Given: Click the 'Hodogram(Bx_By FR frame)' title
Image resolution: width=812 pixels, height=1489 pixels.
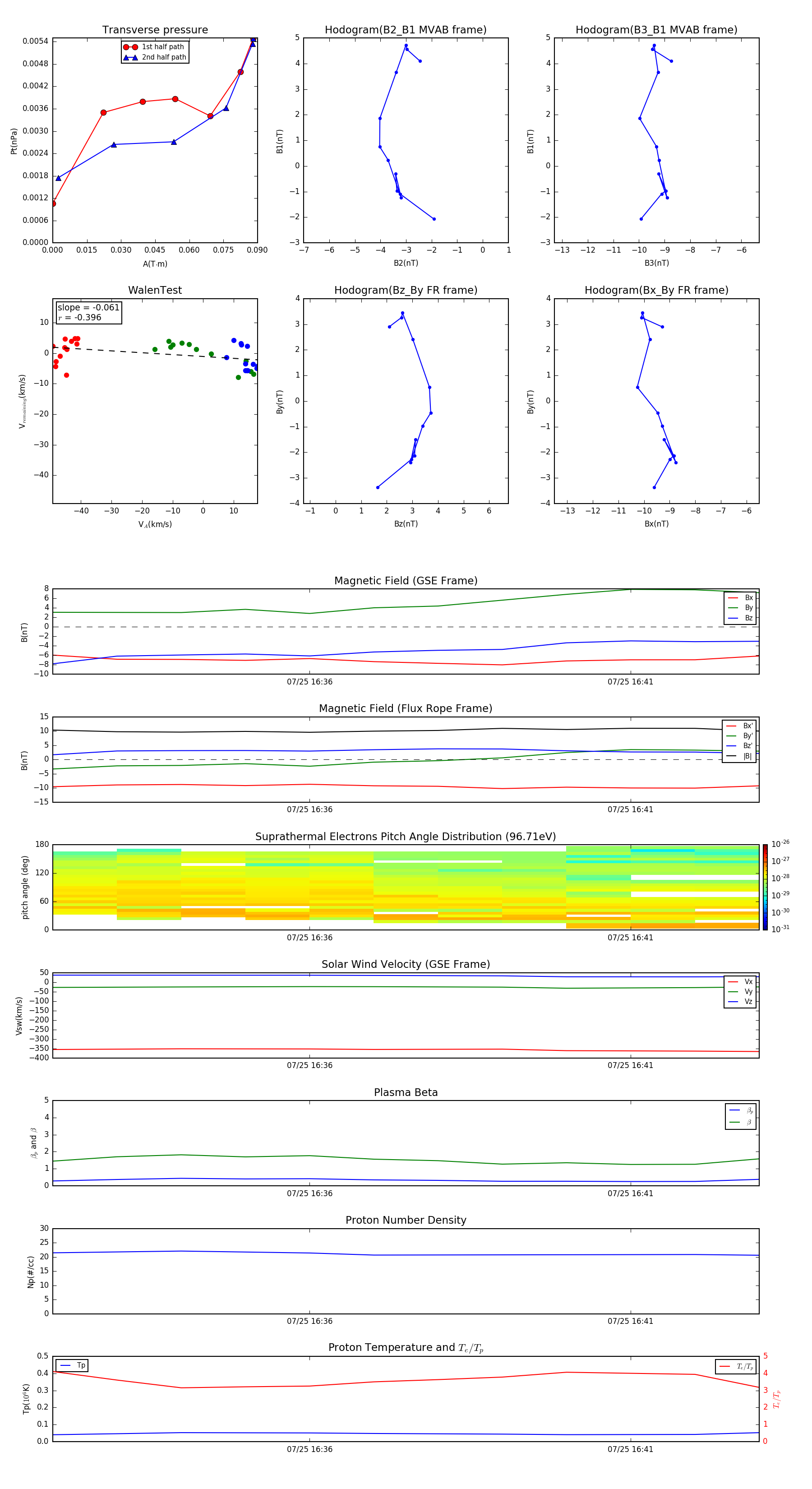Looking at the screenshot, I should pos(656,290).
